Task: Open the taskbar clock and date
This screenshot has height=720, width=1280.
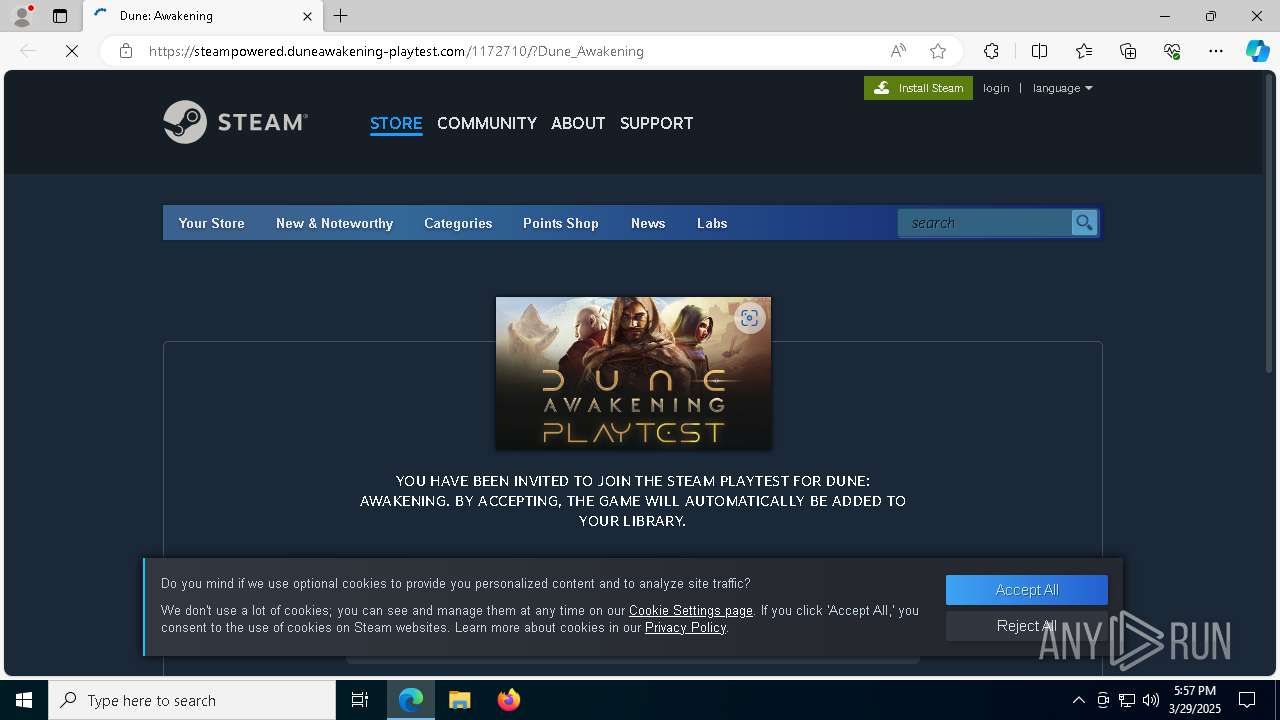Action: pyautogui.click(x=1195, y=700)
